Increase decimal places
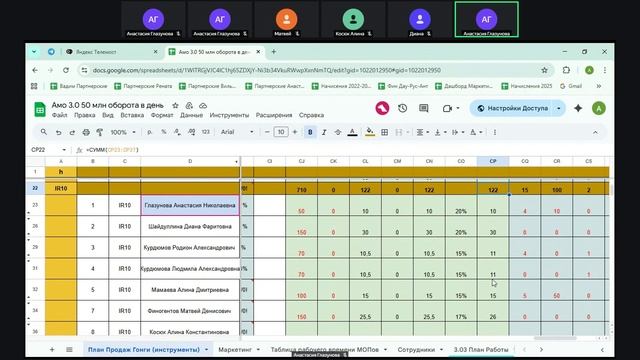This screenshot has height=360, width=640. 191,132
